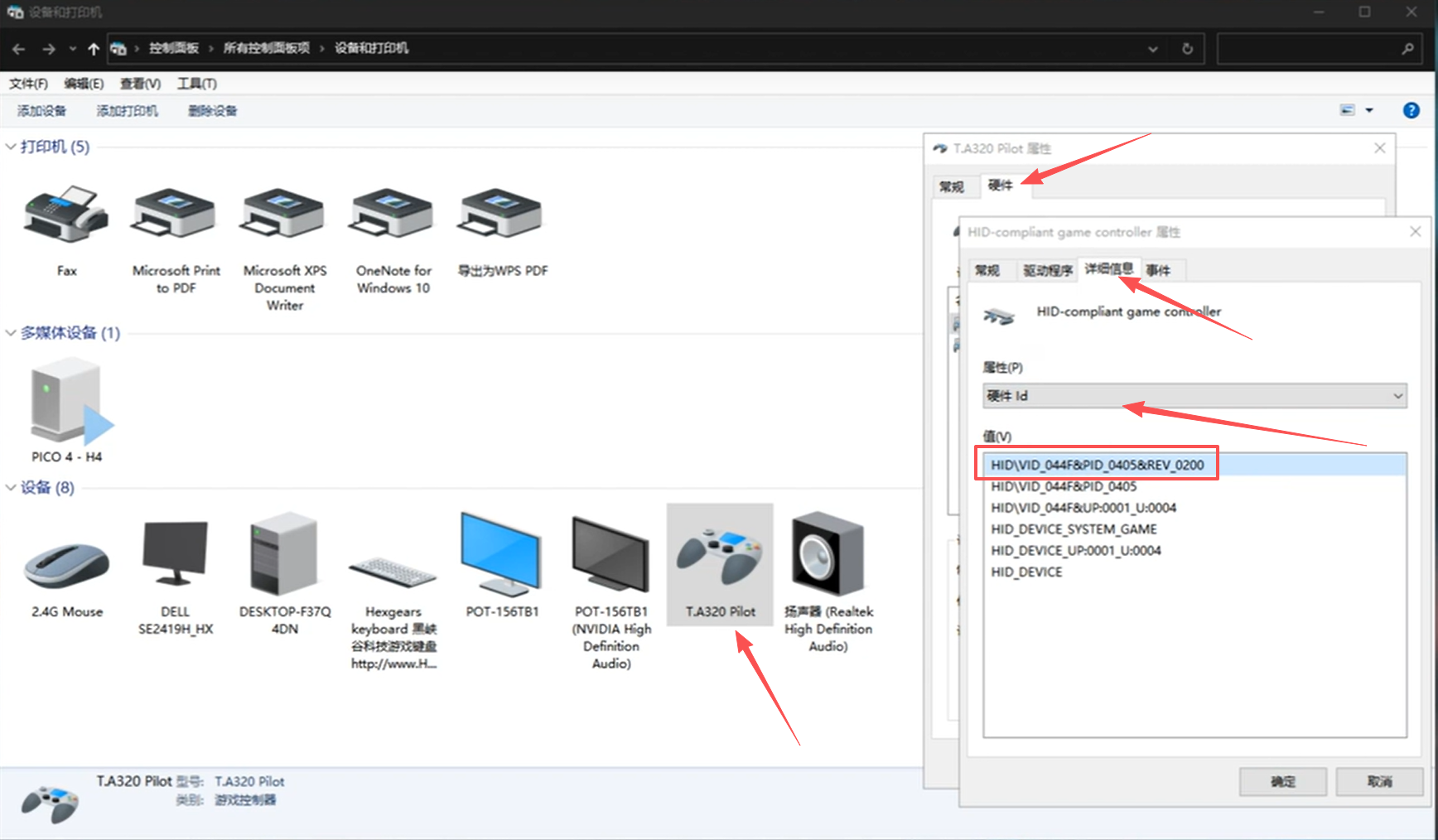This screenshot has height=840, width=1438.
Task: Select the Fax printer icon
Action: (x=66, y=217)
